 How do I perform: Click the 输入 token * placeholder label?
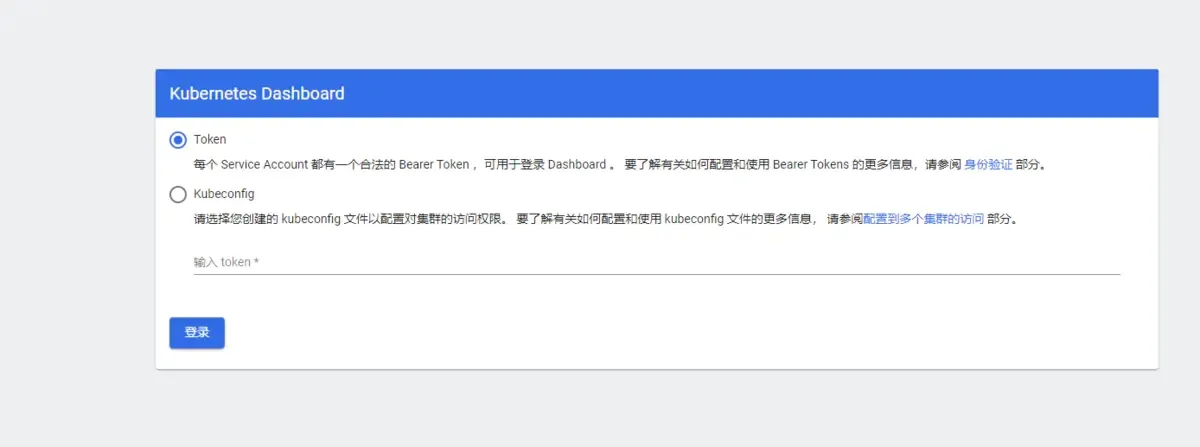point(226,262)
